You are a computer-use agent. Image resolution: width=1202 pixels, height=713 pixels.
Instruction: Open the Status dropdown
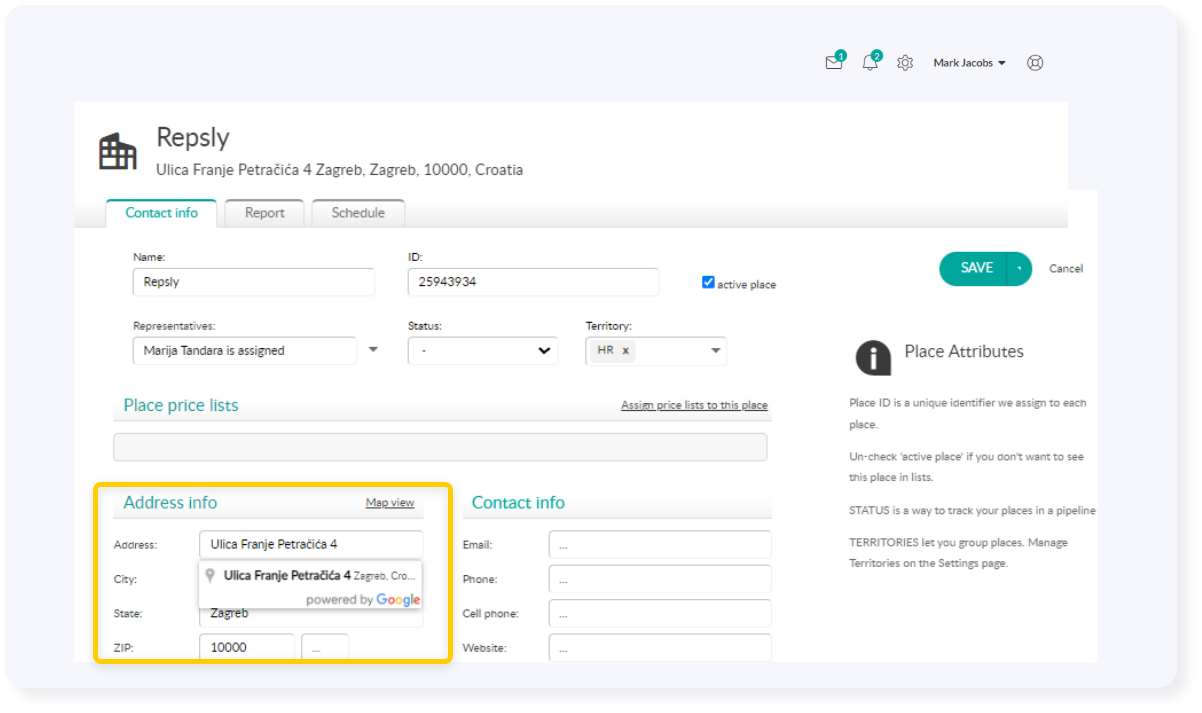click(x=484, y=351)
